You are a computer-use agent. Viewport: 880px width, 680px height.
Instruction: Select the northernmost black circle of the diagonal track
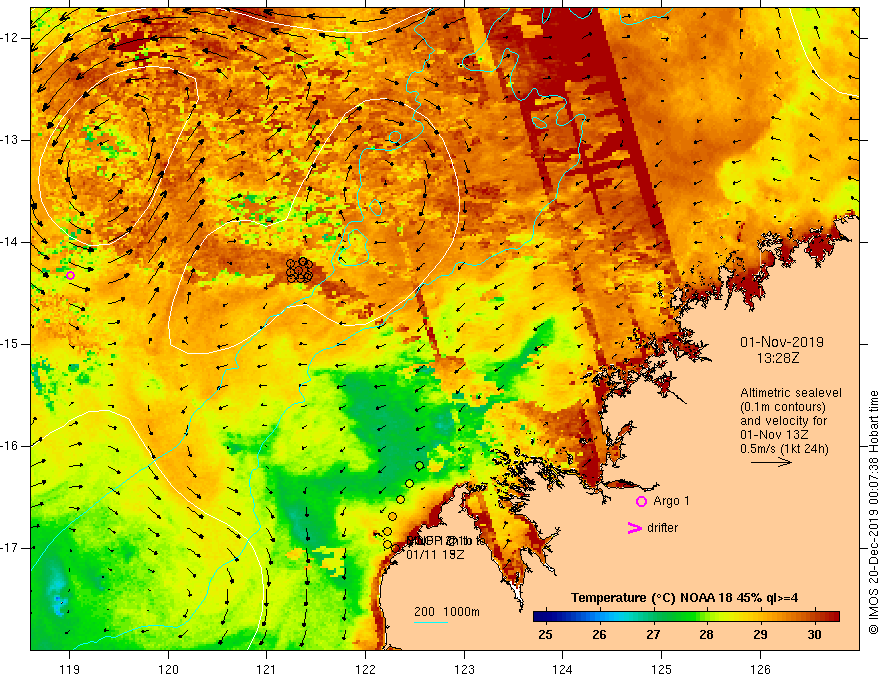(x=419, y=466)
